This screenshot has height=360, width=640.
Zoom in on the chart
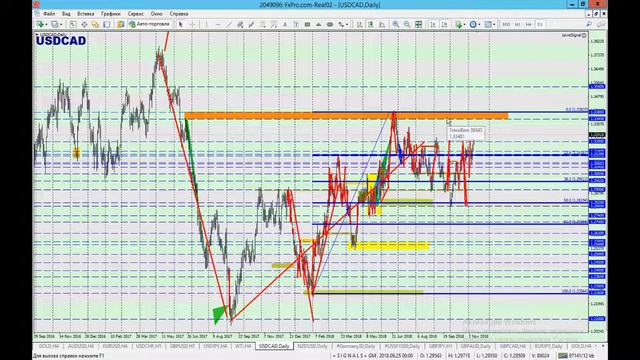click(396, 24)
